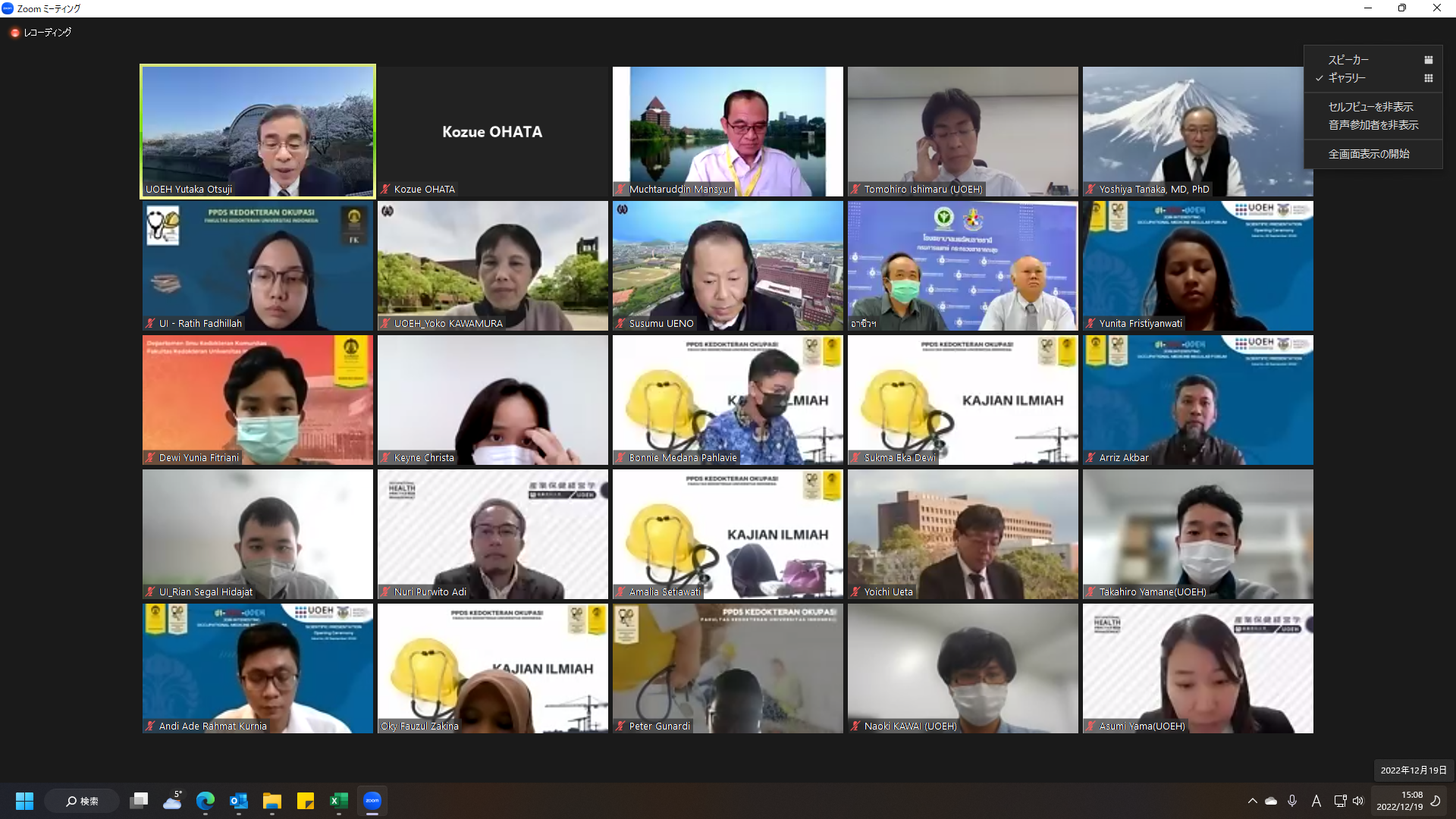Viewport: 1456px width, 819px height.
Task: Click muted mic icon beside Susumu UENO name
Action: click(621, 324)
